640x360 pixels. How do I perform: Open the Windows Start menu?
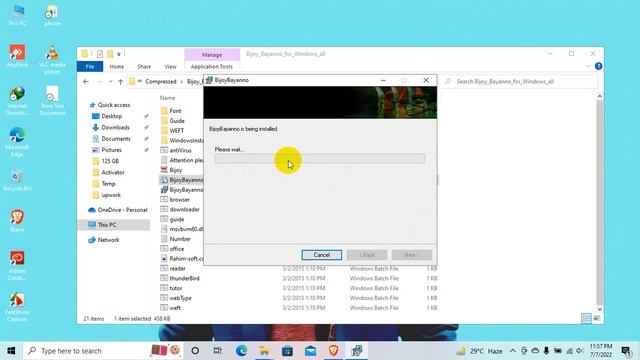tap(11, 351)
